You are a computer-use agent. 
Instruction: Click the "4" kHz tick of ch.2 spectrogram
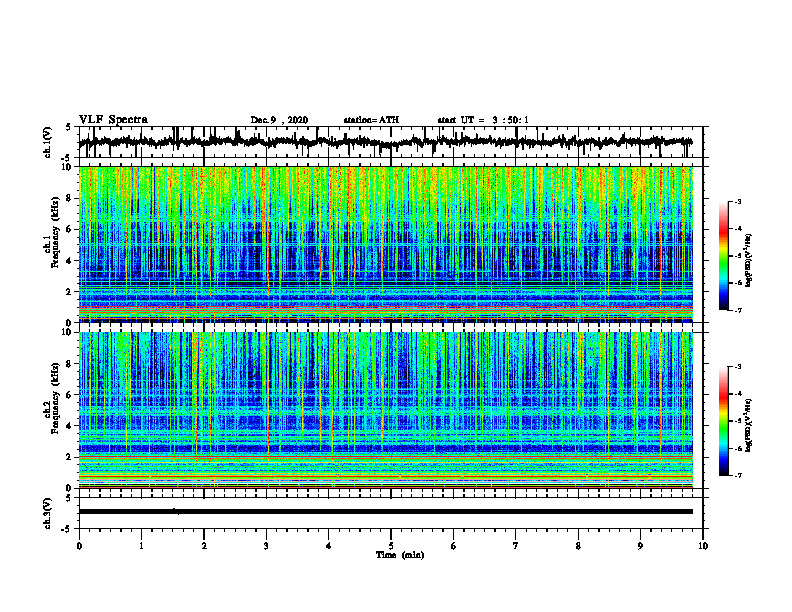coord(69,426)
